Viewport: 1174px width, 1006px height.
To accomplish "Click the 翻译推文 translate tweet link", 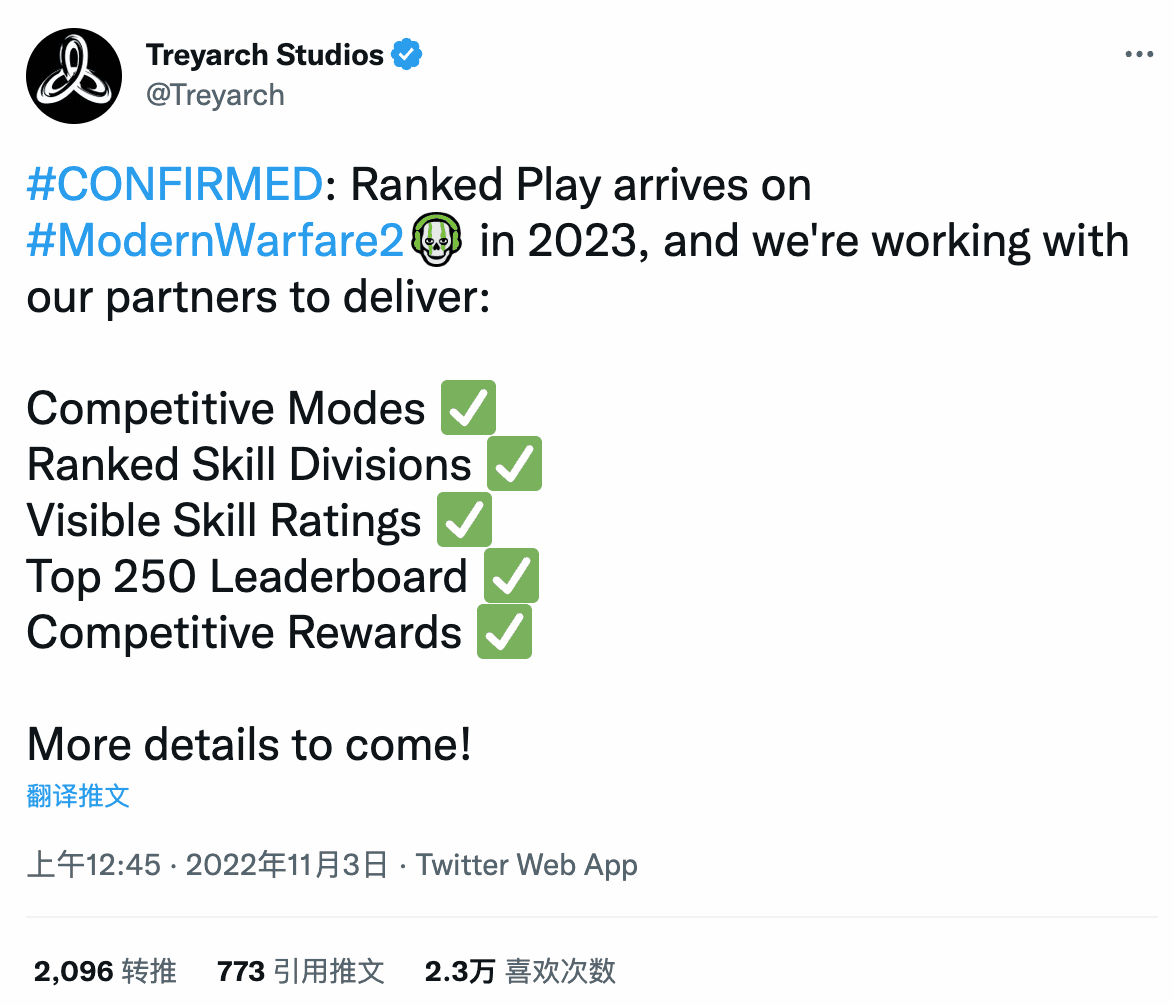I will [x=78, y=796].
